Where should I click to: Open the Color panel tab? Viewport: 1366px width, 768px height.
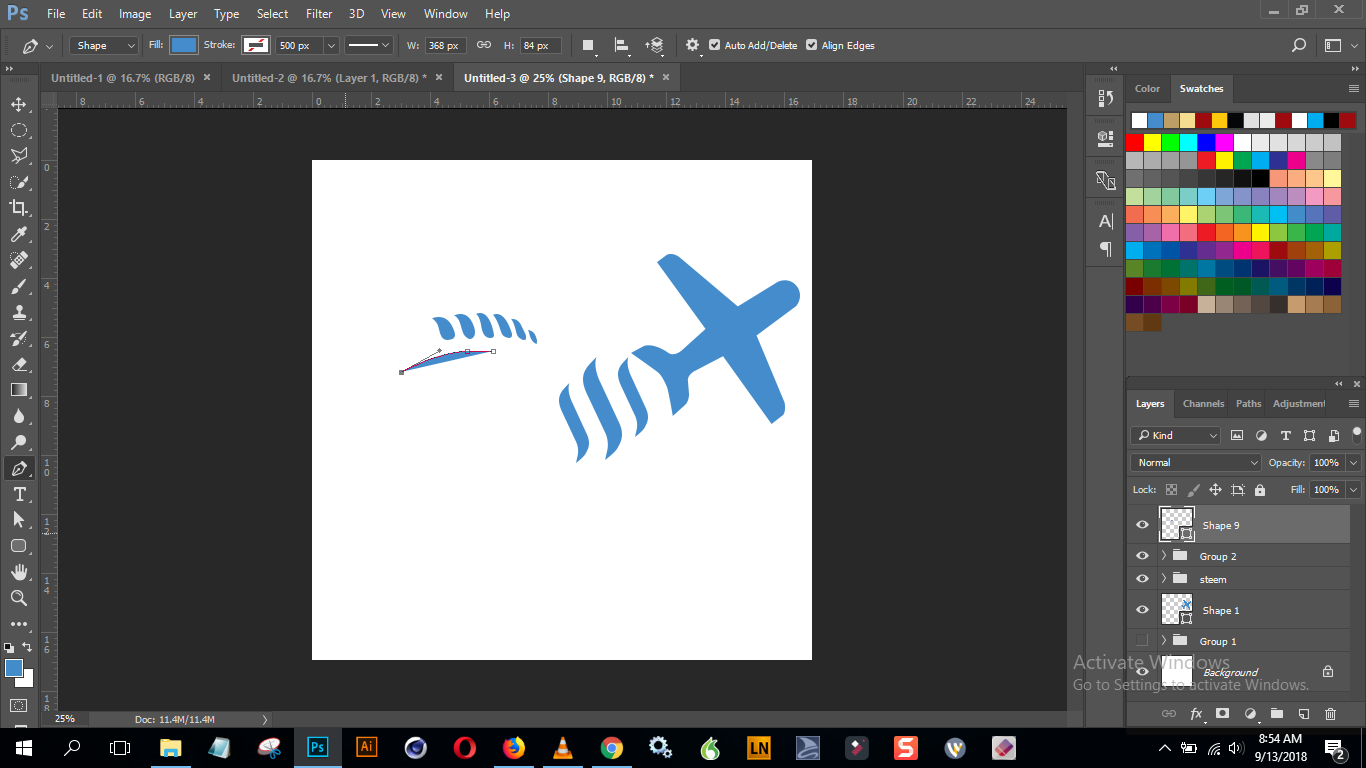[1147, 88]
